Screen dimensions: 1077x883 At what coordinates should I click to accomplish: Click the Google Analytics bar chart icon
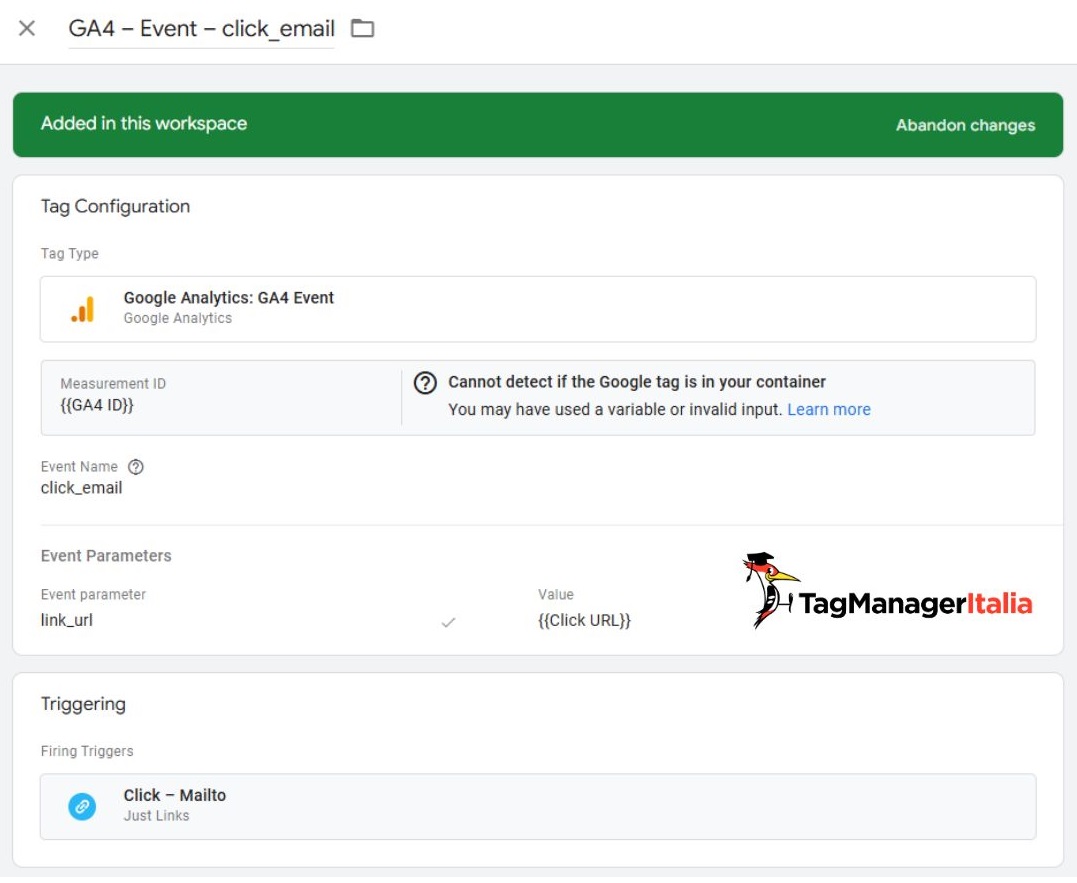[x=82, y=310]
